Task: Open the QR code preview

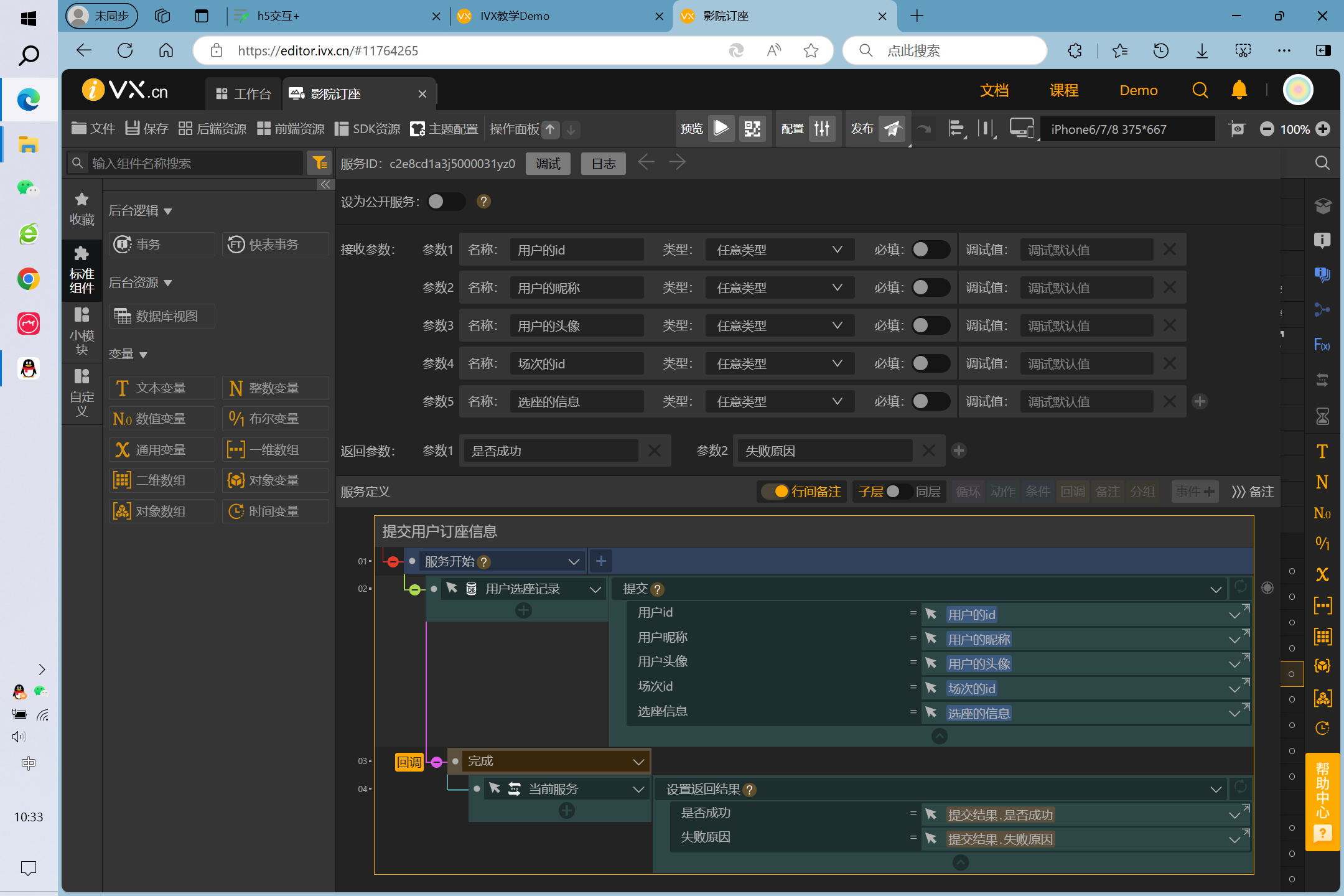Action: coord(752,129)
